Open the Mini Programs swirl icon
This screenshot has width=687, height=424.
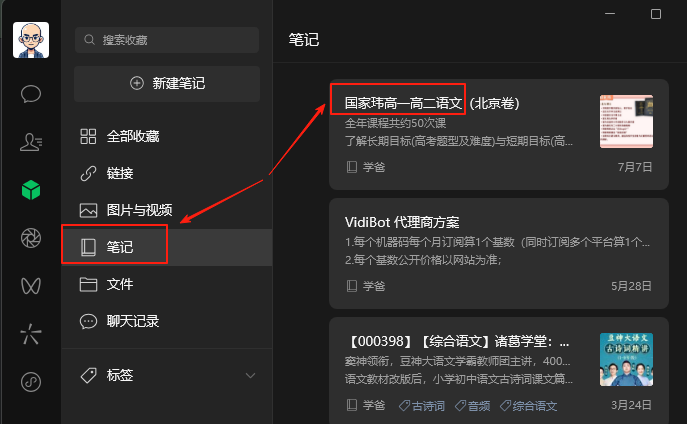pos(31,382)
